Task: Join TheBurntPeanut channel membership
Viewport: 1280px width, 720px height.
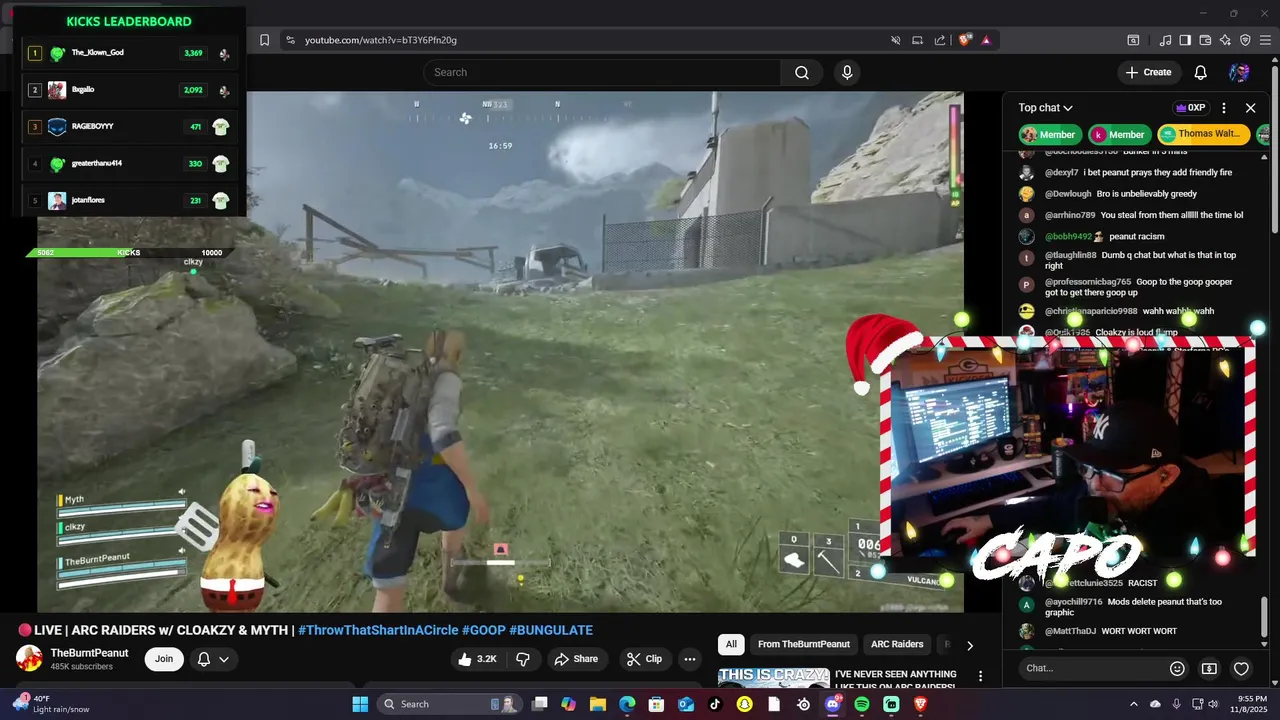Action: pos(164,659)
